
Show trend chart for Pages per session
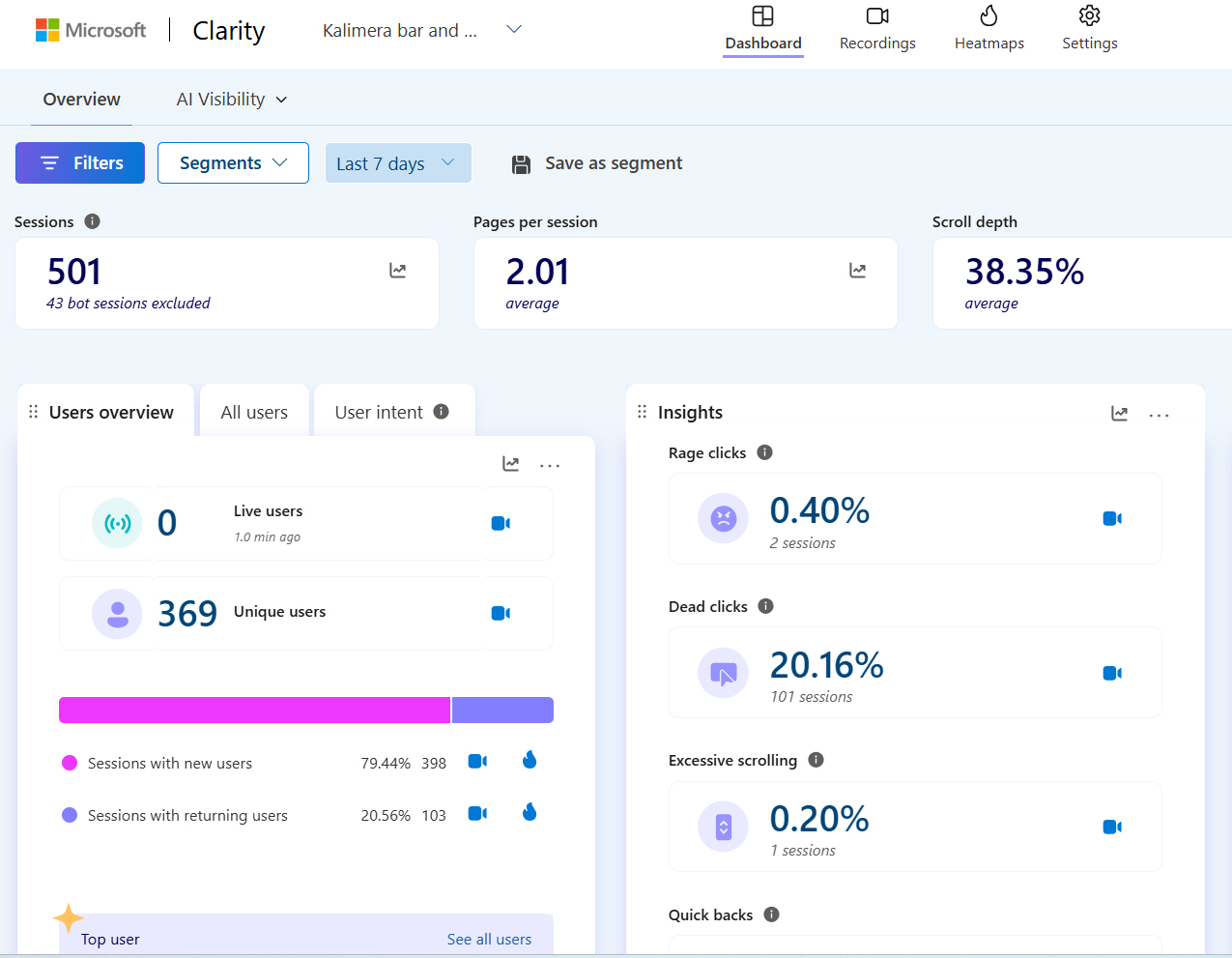click(x=857, y=271)
